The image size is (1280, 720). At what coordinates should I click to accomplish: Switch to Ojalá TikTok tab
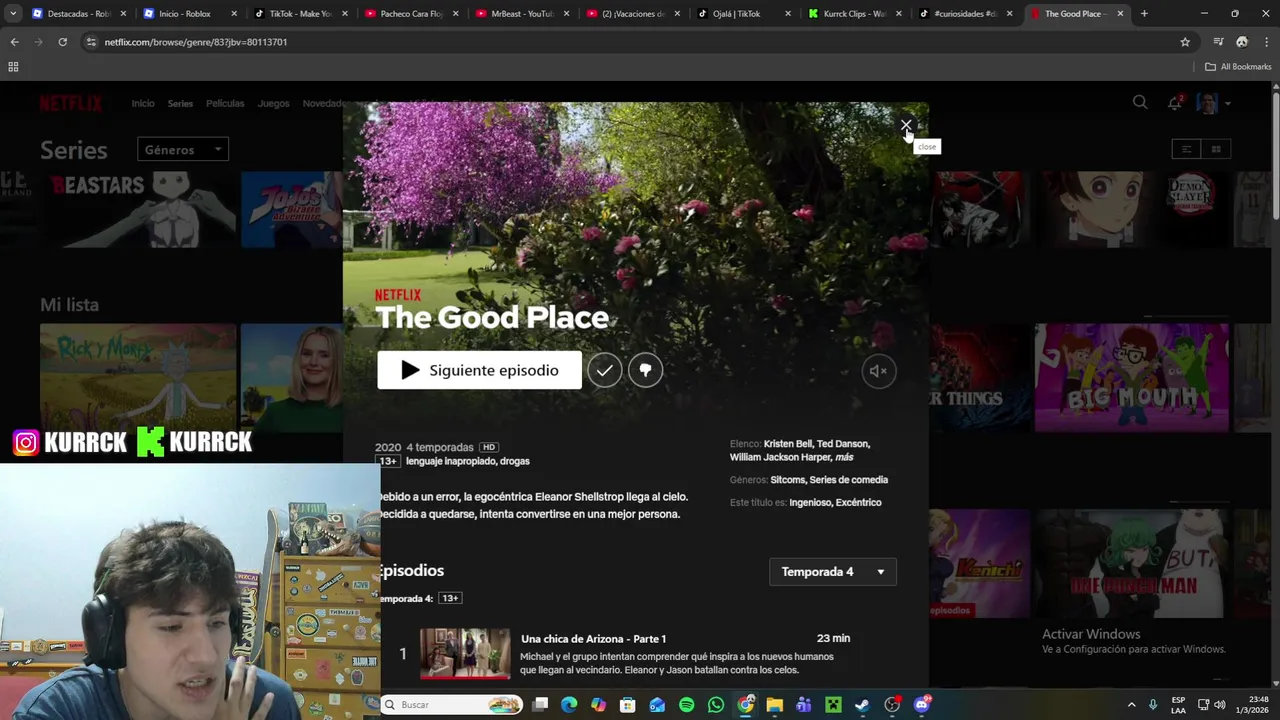742,14
